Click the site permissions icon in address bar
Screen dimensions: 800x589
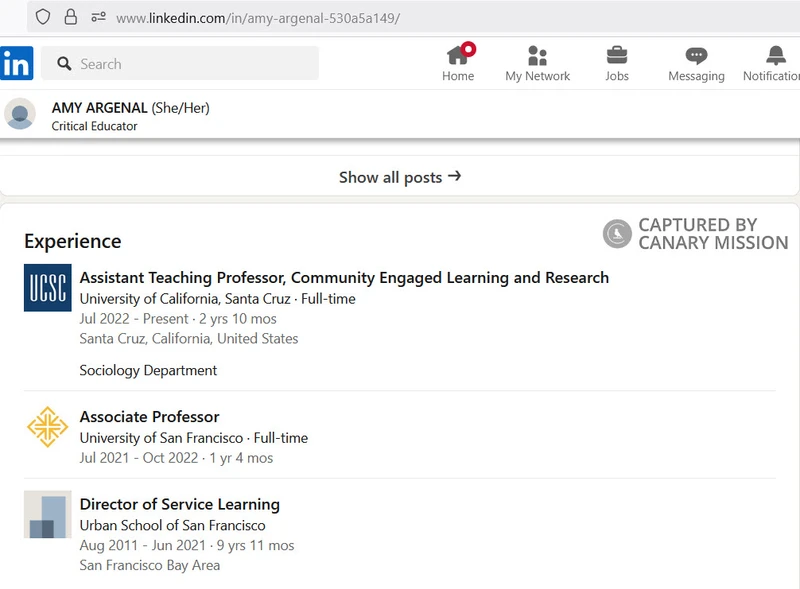[98, 17]
